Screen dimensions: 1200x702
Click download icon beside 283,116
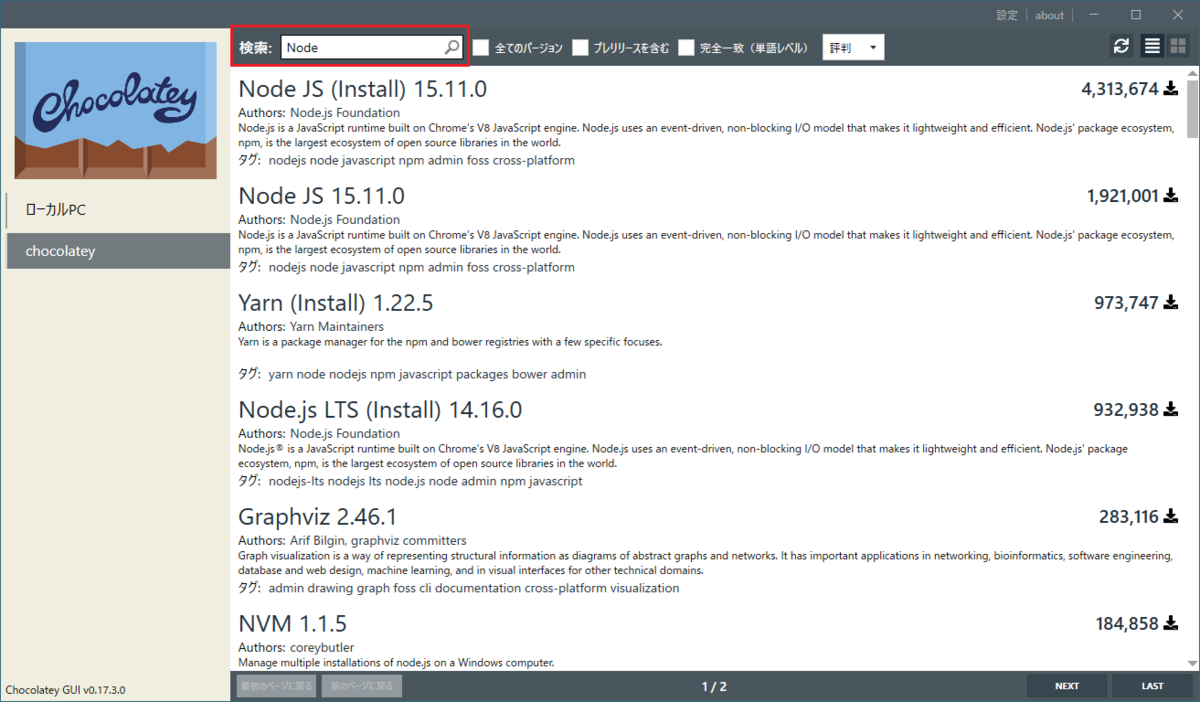tap(1171, 517)
